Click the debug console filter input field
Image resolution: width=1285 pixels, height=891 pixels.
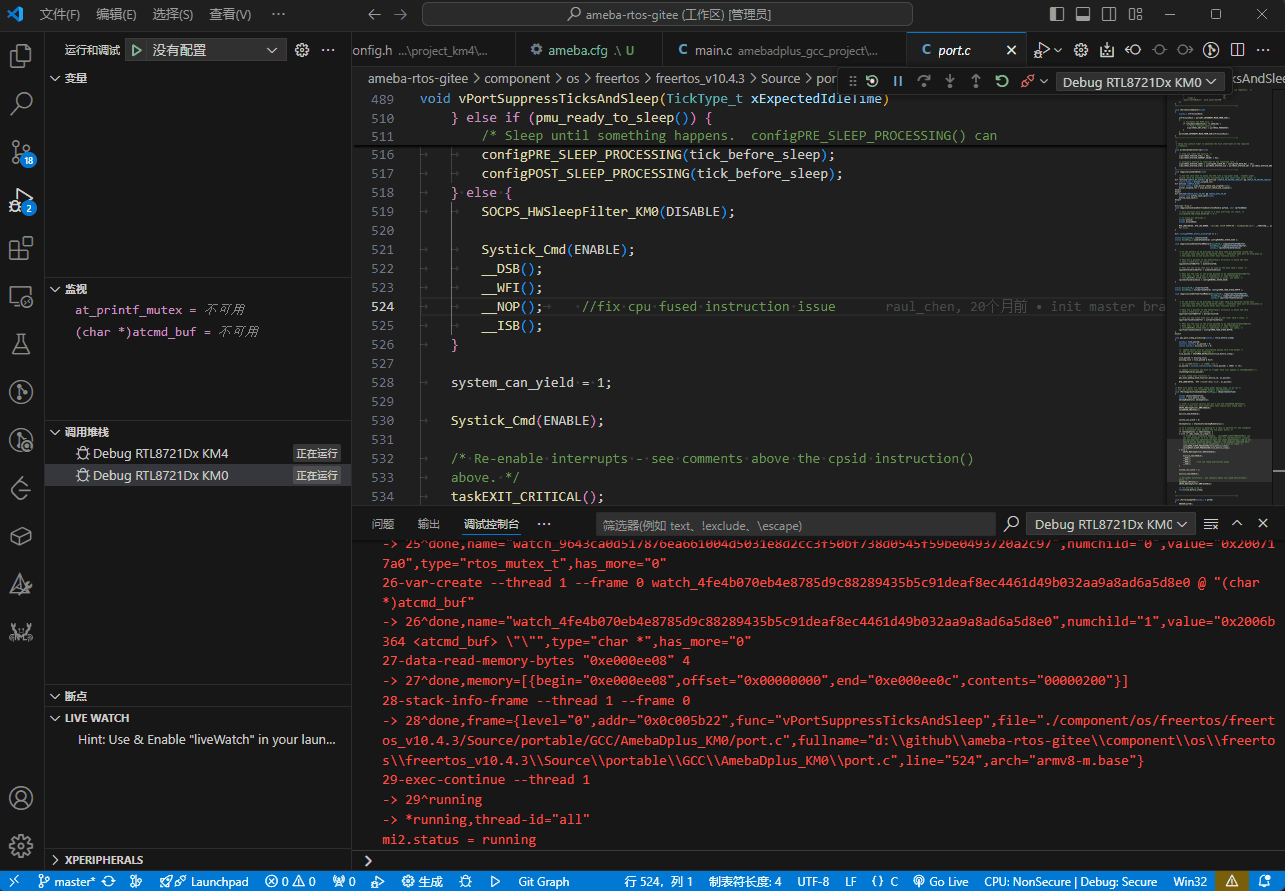[795, 525]
